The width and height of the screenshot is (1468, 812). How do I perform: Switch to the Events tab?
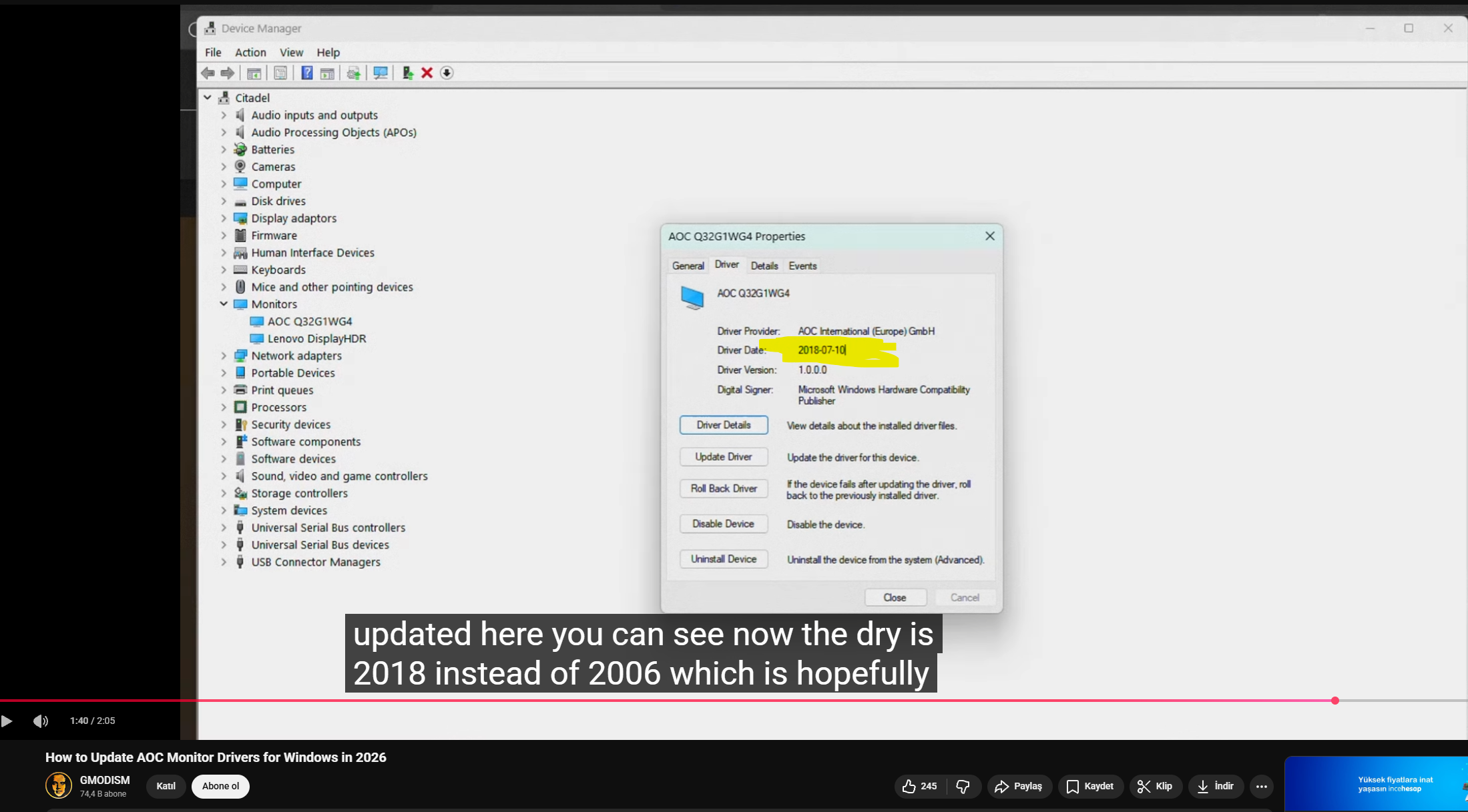click(802, 266)
